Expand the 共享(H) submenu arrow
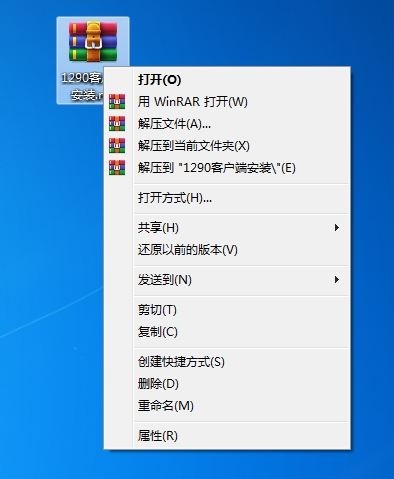Viewport: 394px width, 479px height. tap(337, 228)
